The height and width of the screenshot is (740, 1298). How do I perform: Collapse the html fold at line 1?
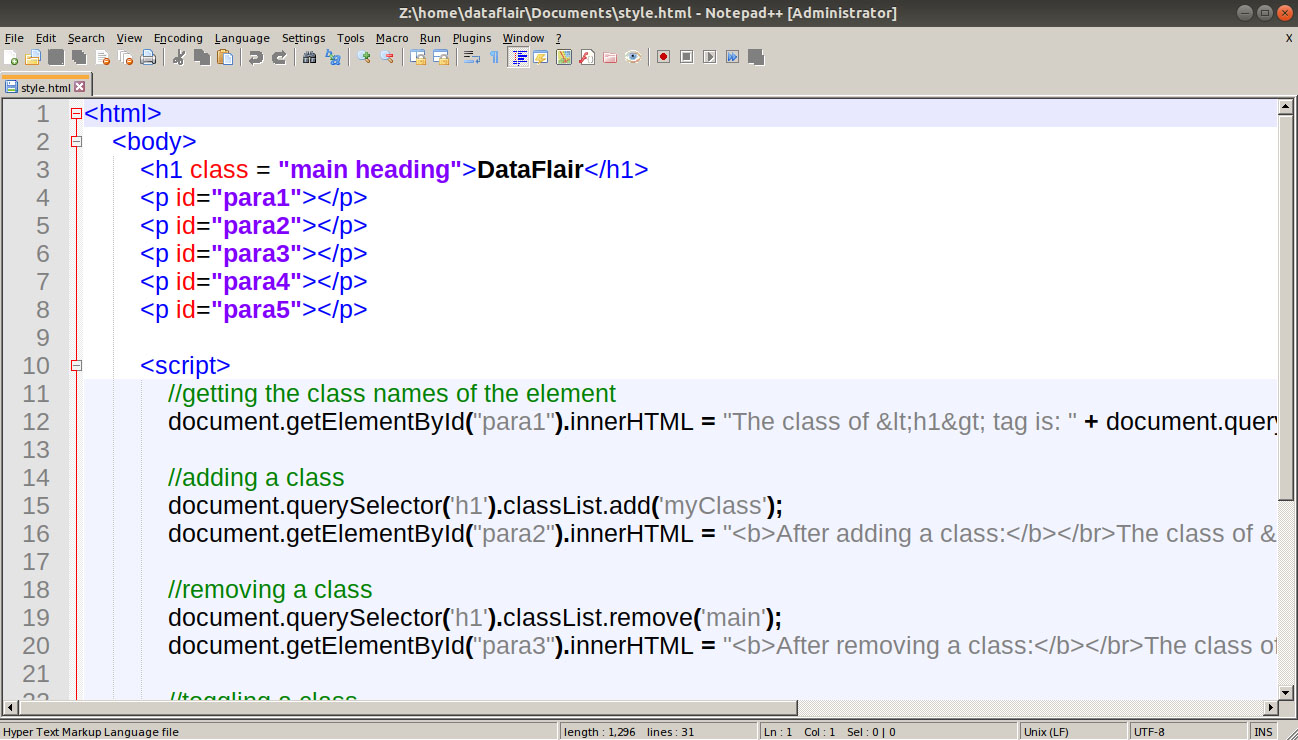pos(76,113)
